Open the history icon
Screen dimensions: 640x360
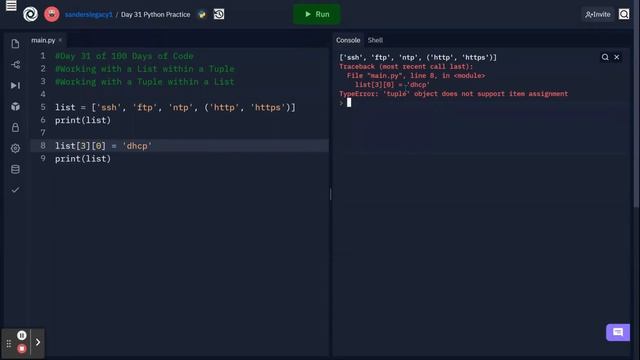click(x=219, y=14)
